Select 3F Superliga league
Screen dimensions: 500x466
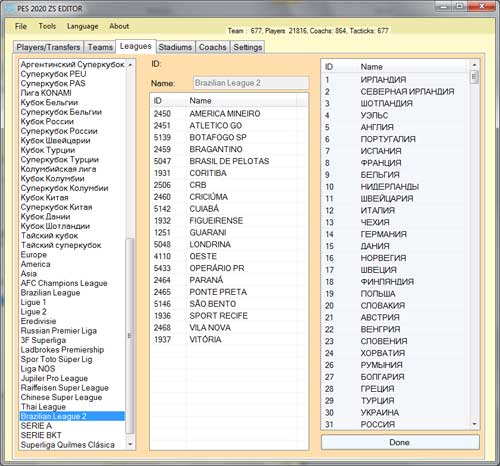(72, 340)
